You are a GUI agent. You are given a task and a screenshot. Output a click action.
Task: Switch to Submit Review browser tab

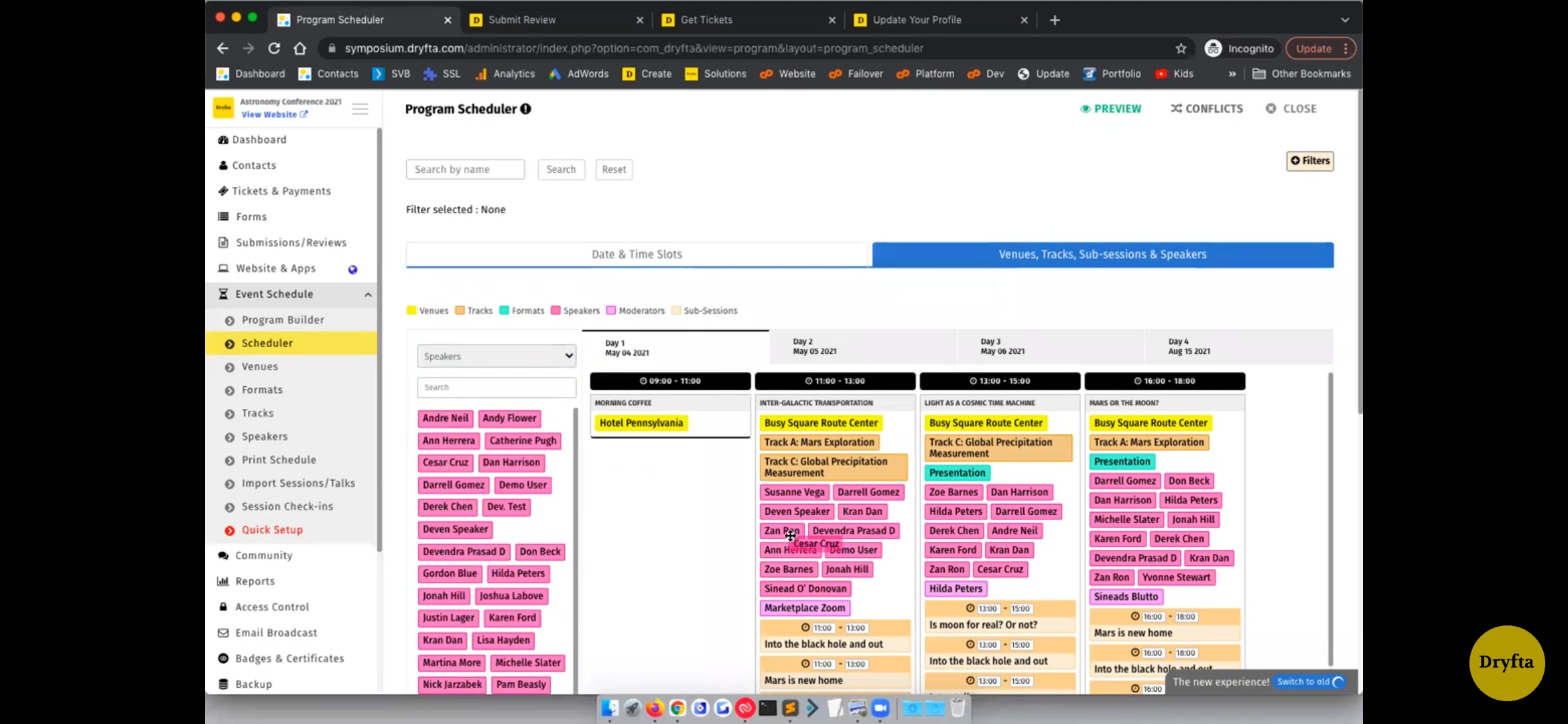[556, 20]
